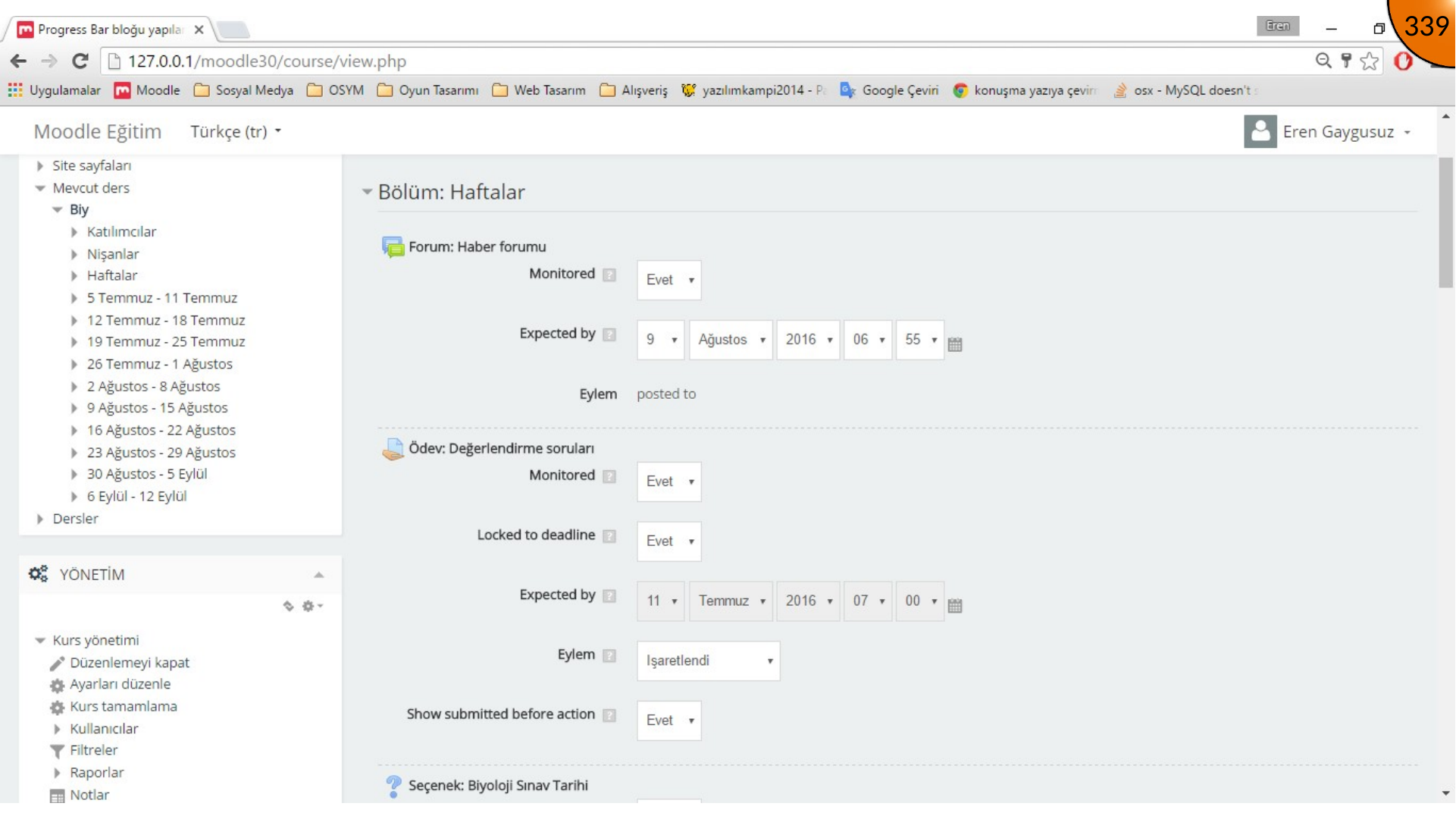1456x819 pixels.
Task: Expand Kullanıcılar under Kurs yönetimi
Action: (x=58, y=730)
